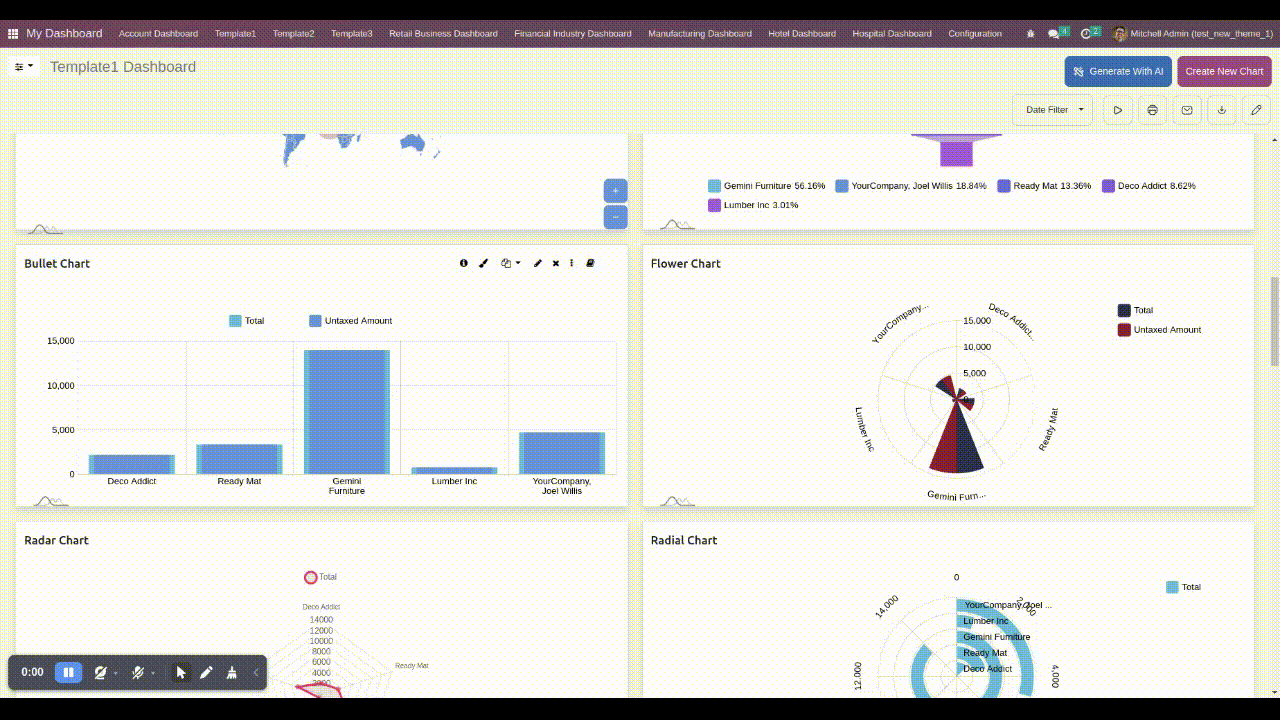
Task: Toggle Ready Mat 13.36% legend item
Action: (1045, 186)
